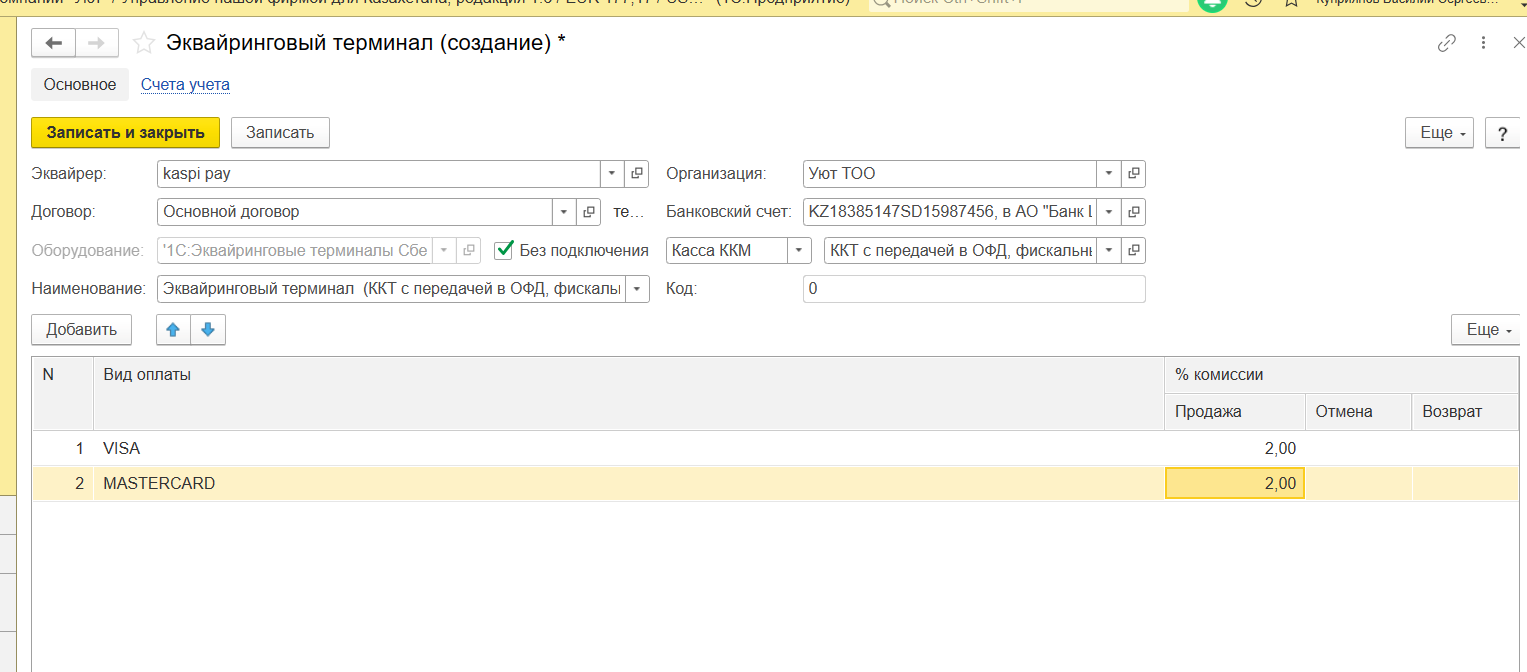Switch to the Счета учета tab
The width and height of the screenshot is (1527, 672).
(x=185, y=85)
